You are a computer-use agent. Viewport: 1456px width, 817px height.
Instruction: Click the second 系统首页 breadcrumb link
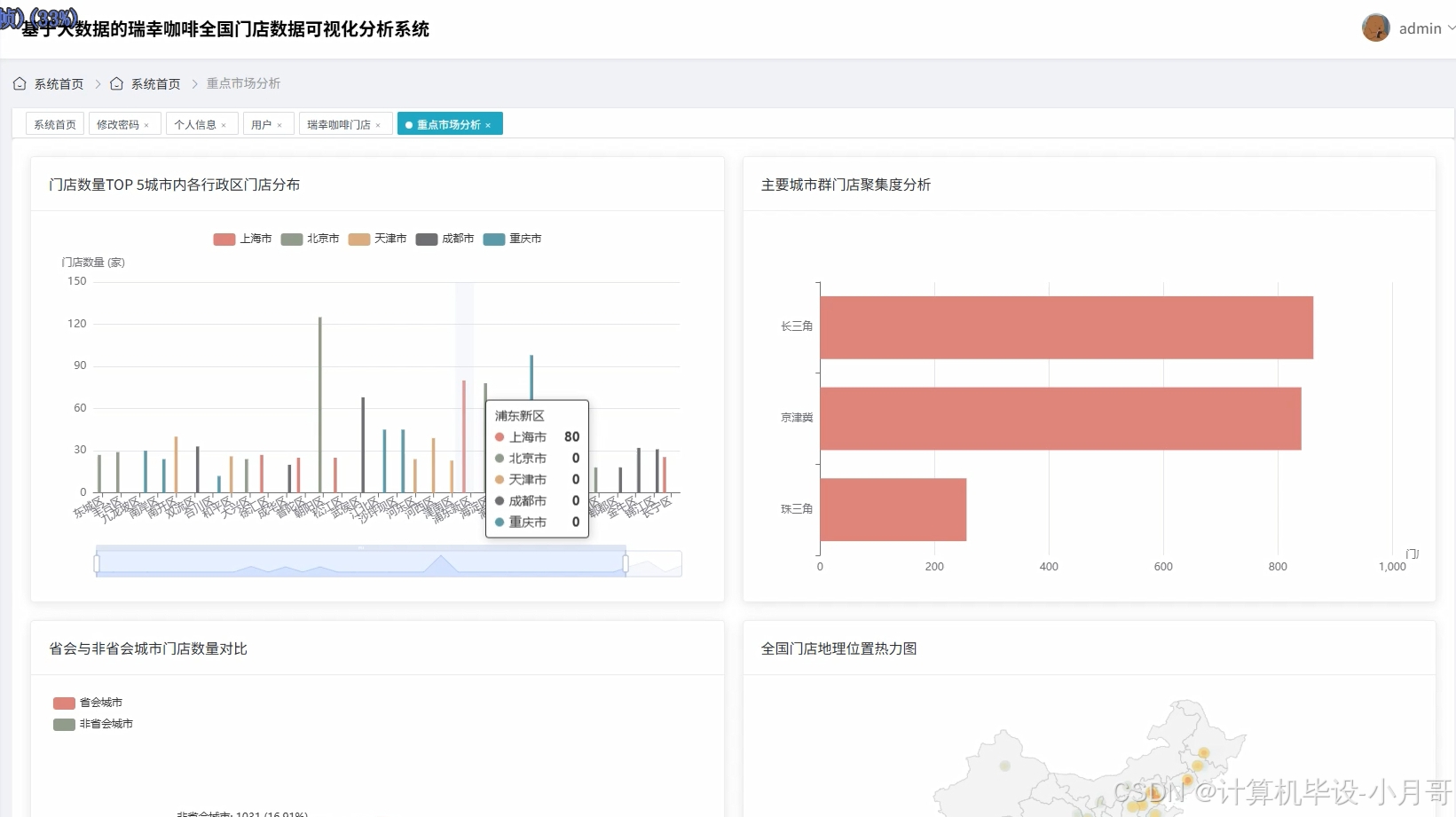tap(155, 83)
